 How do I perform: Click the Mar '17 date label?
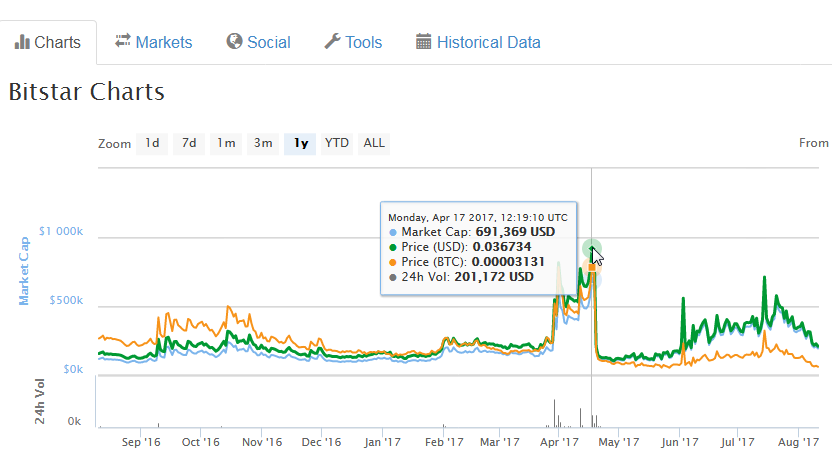click(500, 442)
